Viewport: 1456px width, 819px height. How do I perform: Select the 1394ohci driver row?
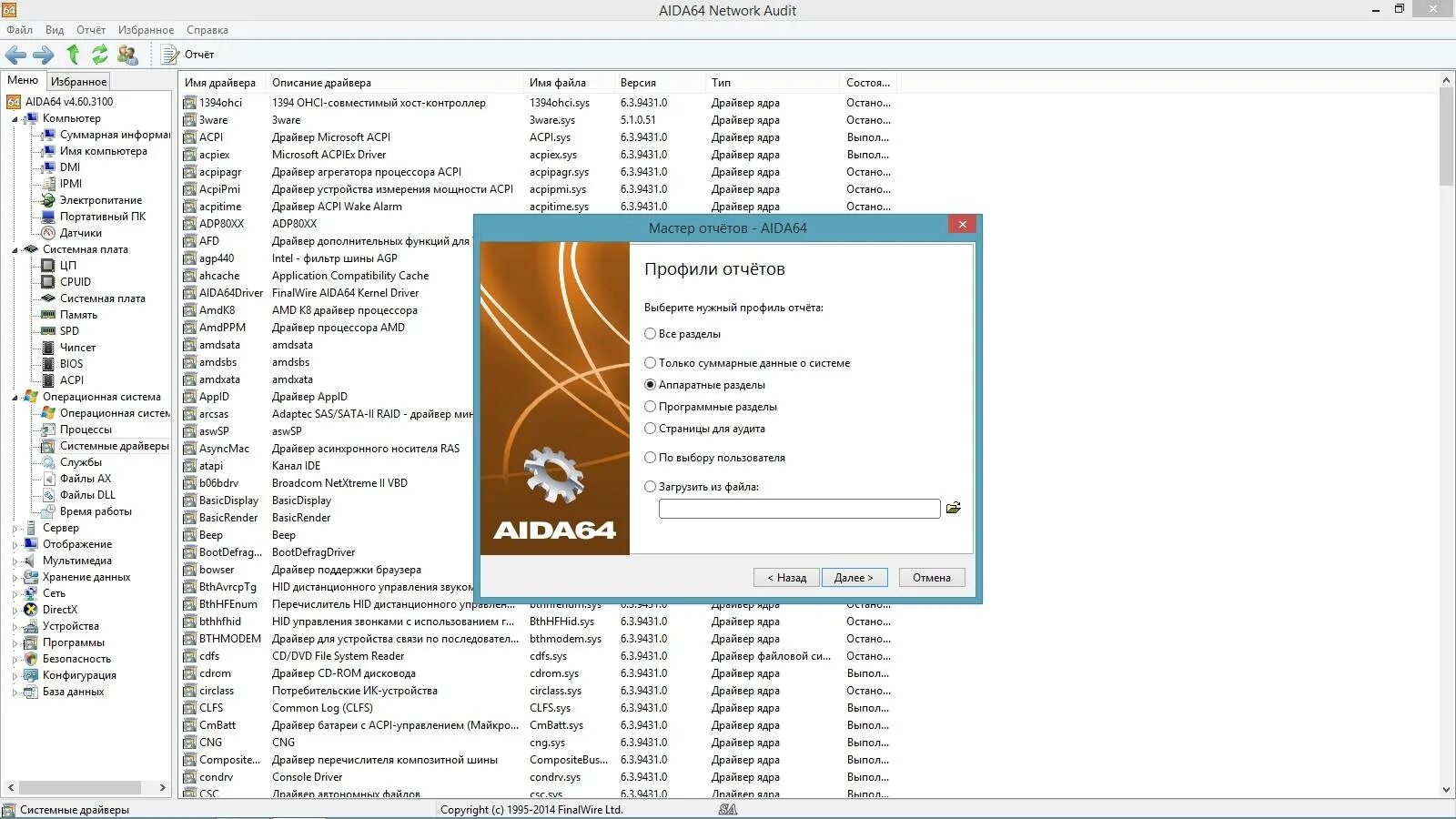[537, 103]
